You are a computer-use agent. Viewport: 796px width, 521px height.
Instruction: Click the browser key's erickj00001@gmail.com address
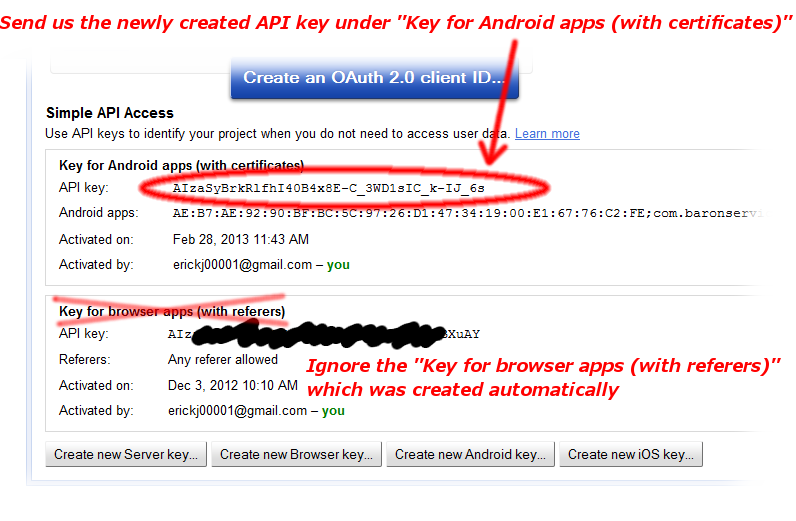[x=238, y=411]
